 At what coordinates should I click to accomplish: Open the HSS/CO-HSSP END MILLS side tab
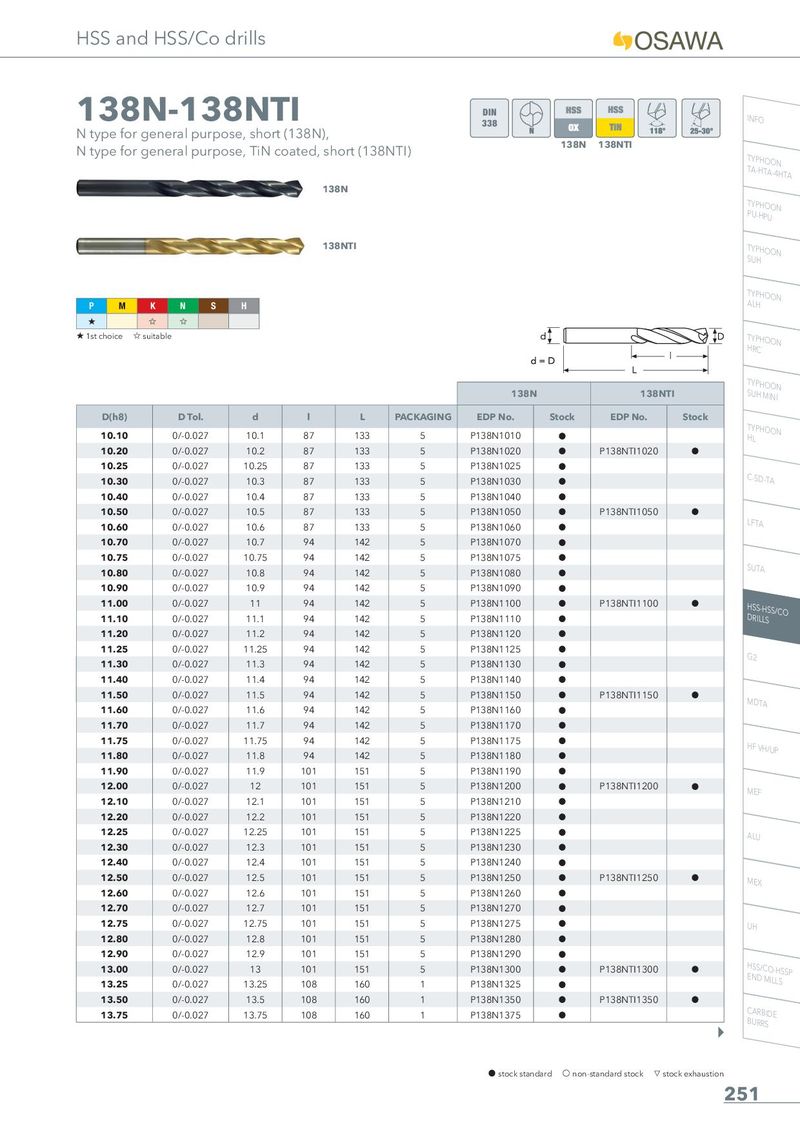770,973
